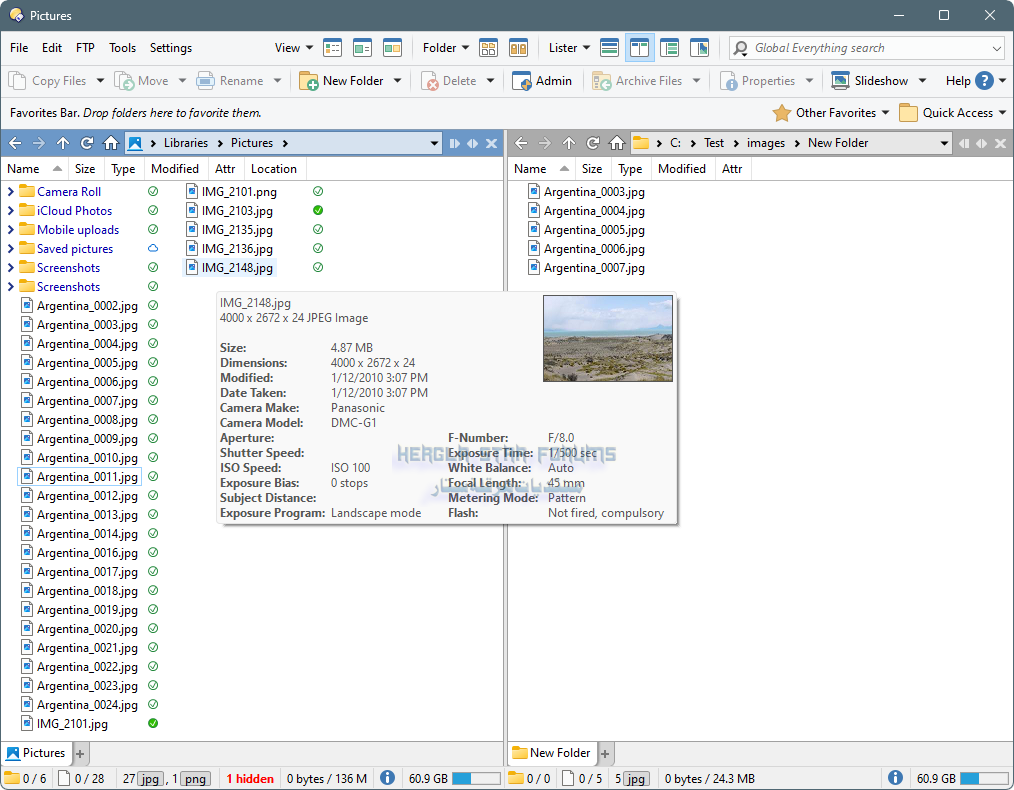Click the left drive space usage bar
This screenshot has height=790, width=1014.
point(476,778)
